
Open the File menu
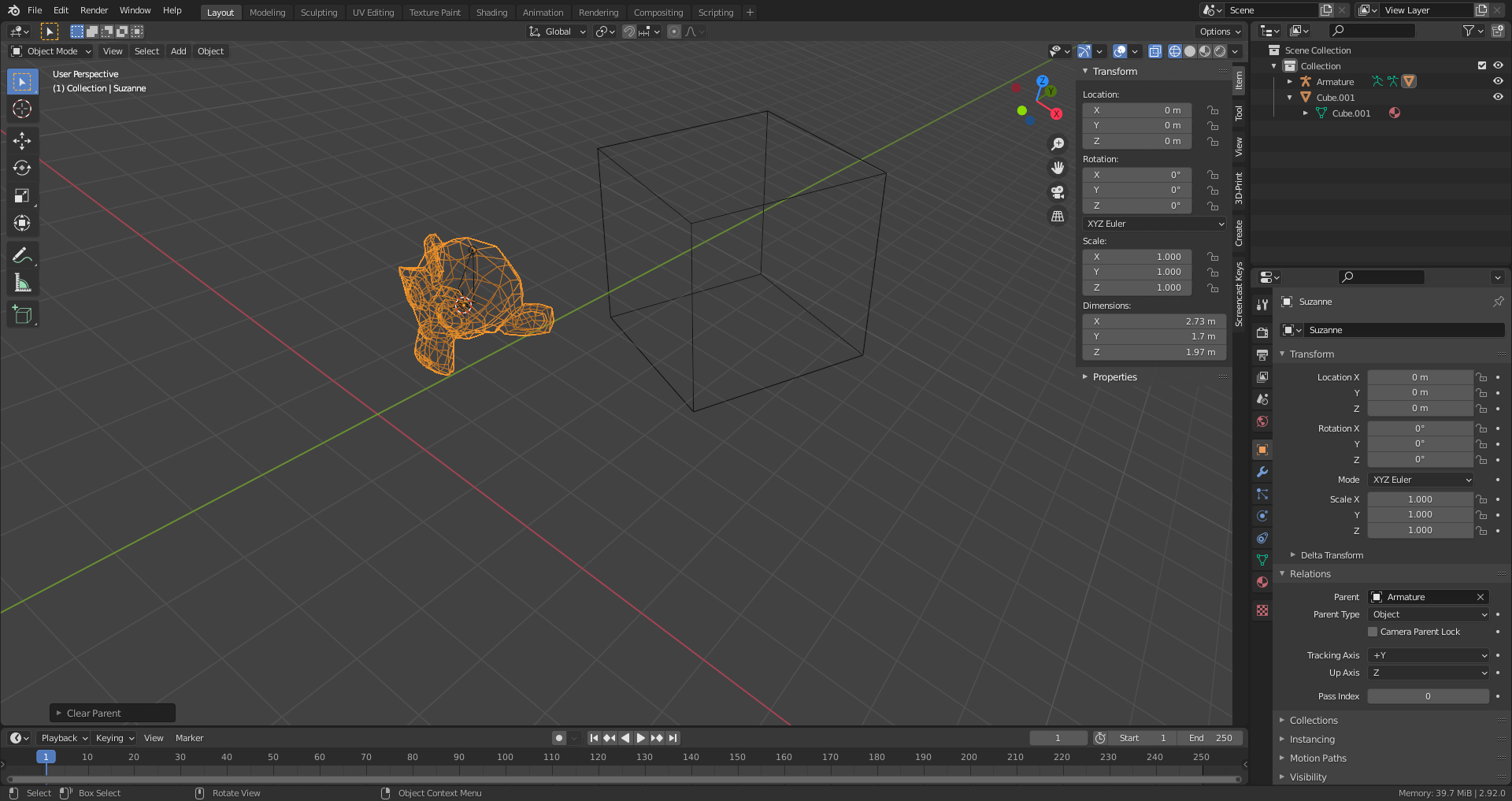(x=35, y=10)
